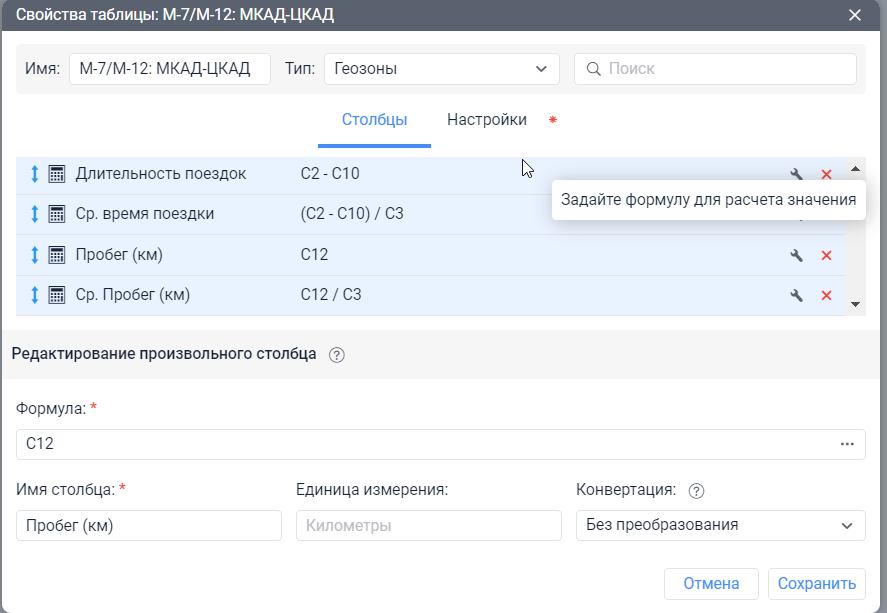Click wrench icon for Ср. Пробег (км)

pyautogui.click(x=796, y=295)
